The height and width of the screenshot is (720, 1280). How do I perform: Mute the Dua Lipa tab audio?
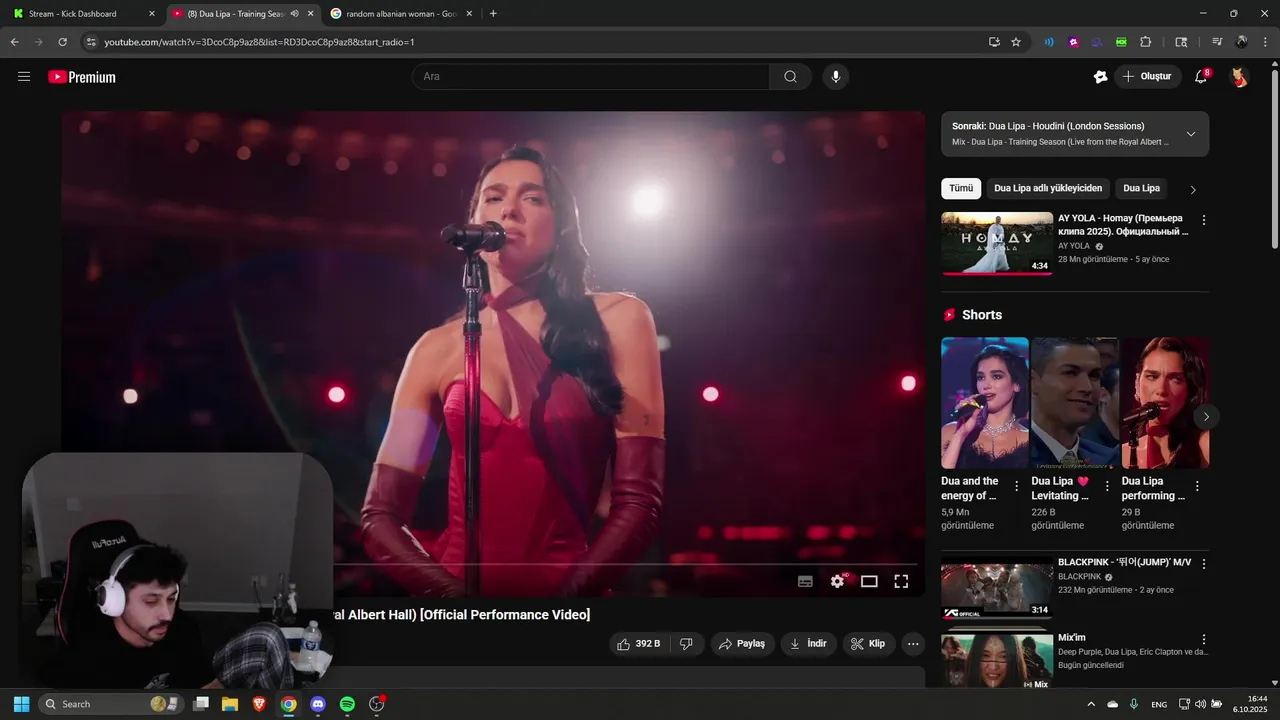294,14
